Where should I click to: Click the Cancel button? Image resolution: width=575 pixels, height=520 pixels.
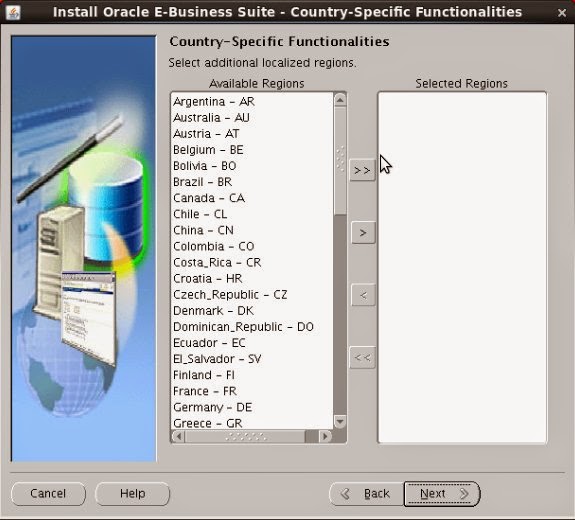48,494
